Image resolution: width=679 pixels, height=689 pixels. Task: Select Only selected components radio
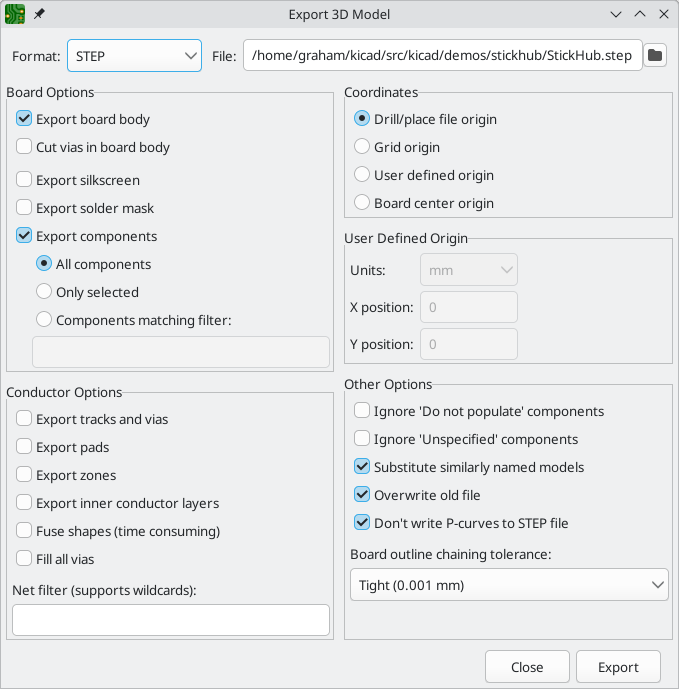point(44,293)
